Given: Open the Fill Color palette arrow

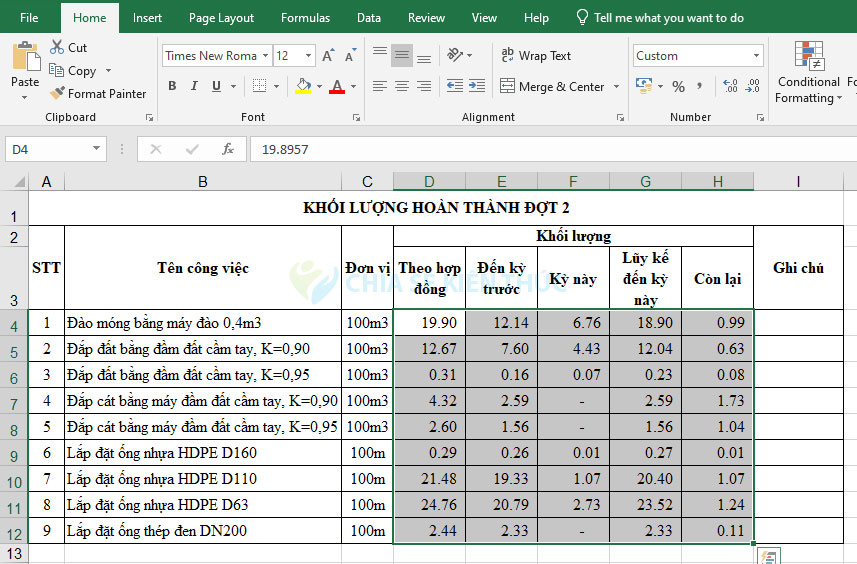Looking at the screenshot, I should click(x=320, y=86).
